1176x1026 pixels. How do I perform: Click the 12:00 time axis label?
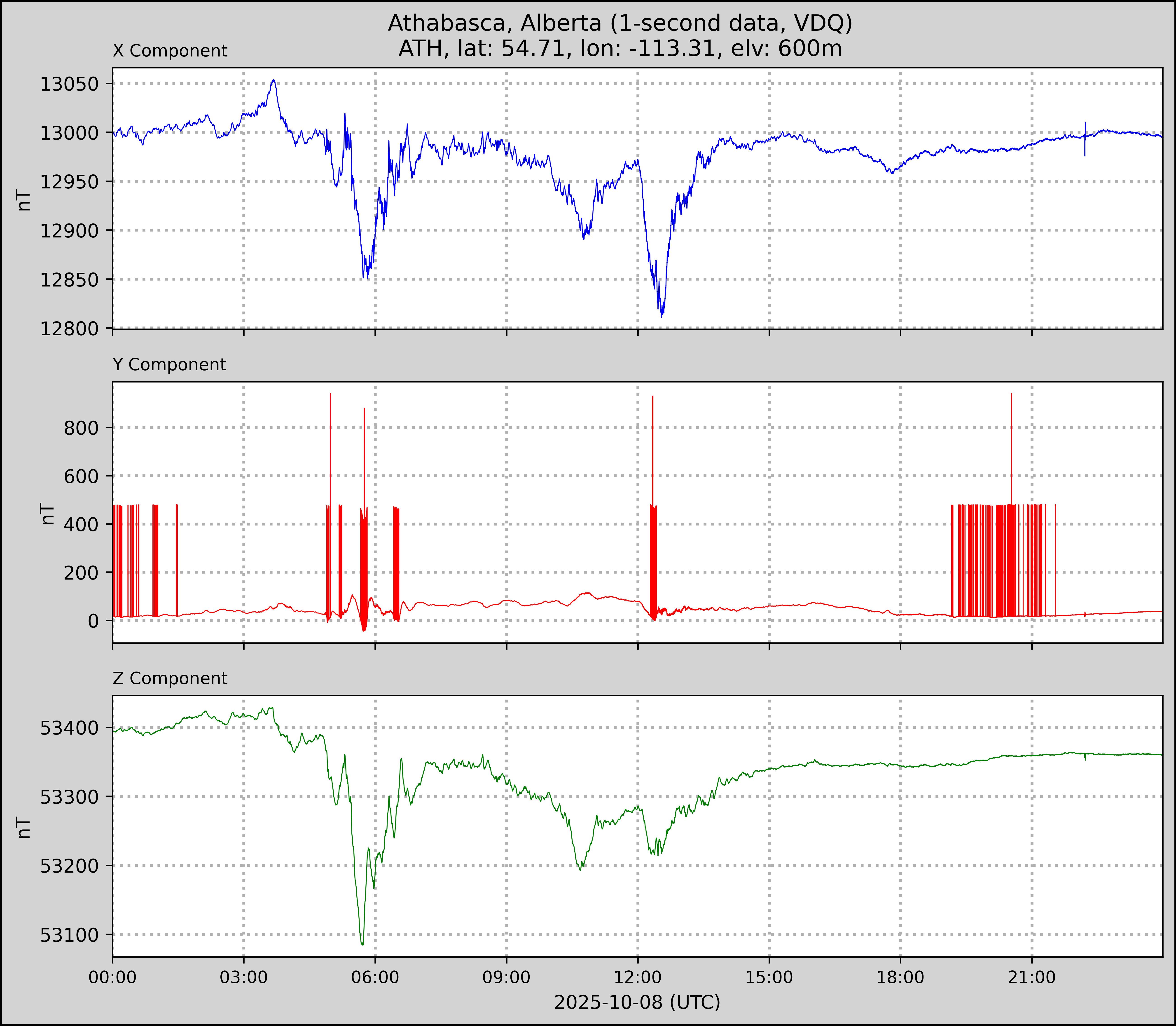pyautogui.click(x=638, y=977)
